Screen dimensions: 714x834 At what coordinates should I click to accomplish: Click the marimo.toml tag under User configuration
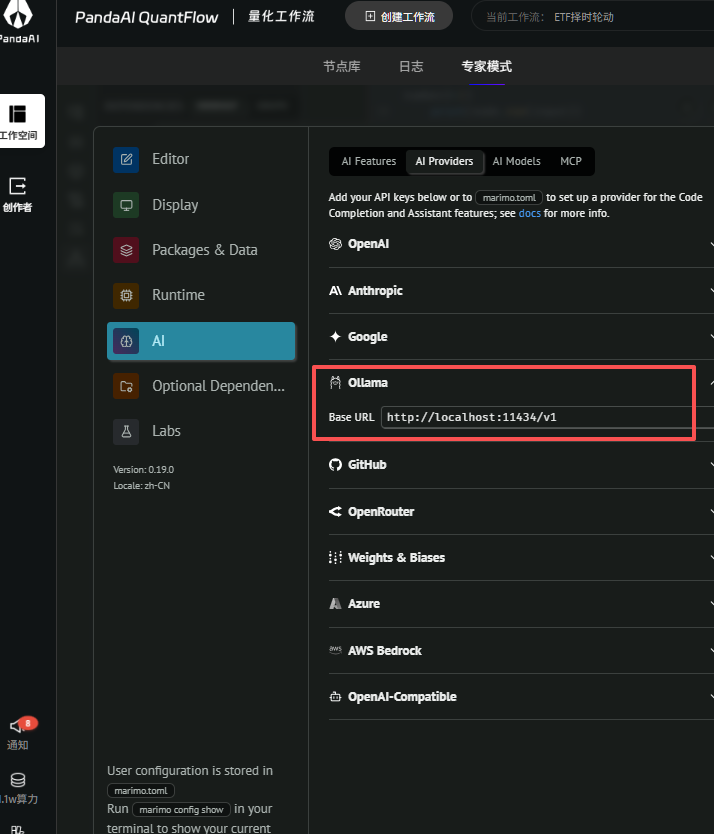coord(141,791)
